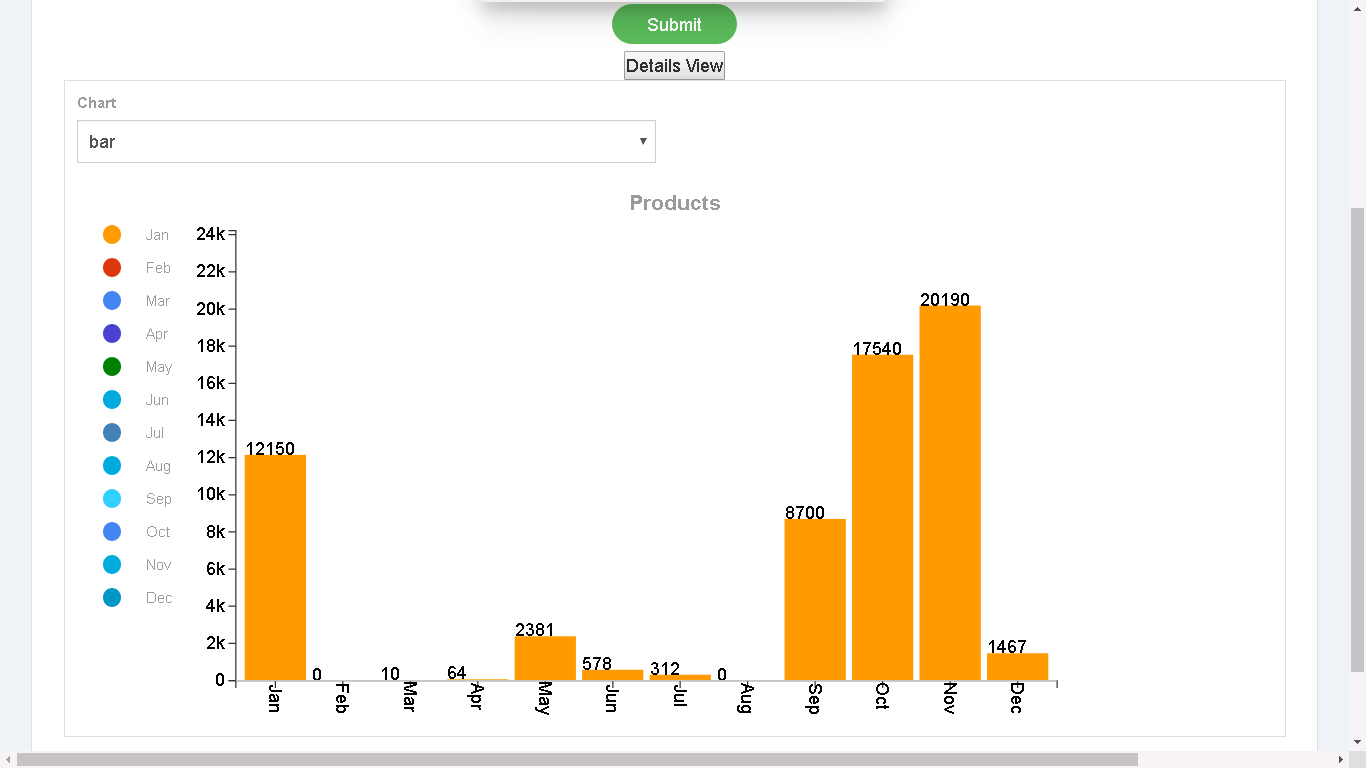Click the dropdown arrow next to 'bar'
Image resolution: width=1366 pixels, height=768 pixels.
point(643,141)
